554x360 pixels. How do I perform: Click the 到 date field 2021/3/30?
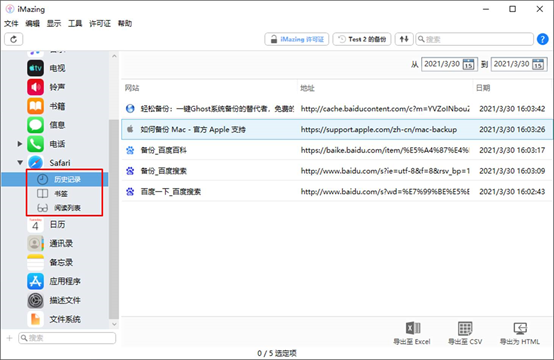pyautogui.click(x=511, y=64)
